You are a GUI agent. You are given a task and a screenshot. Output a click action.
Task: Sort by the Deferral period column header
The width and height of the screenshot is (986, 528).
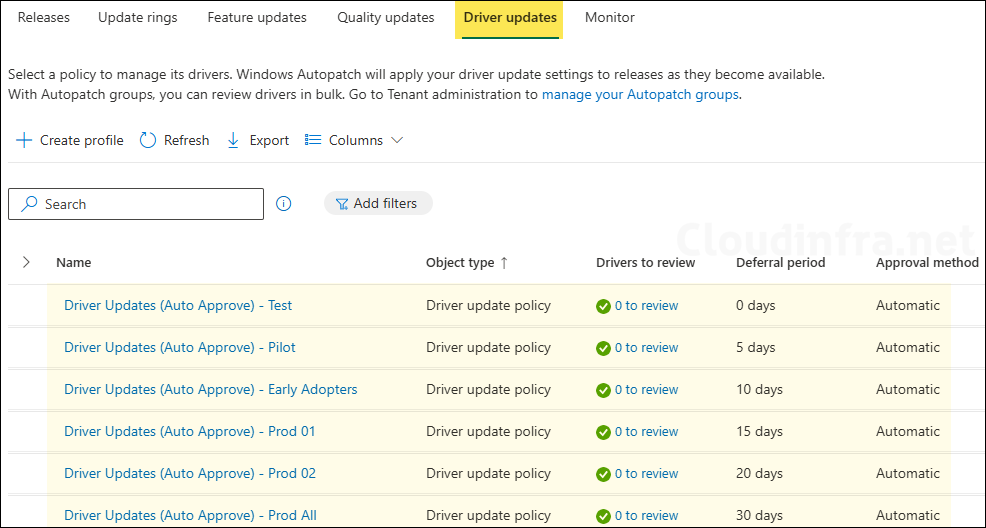pyautogui.click(x=780, y=263)
